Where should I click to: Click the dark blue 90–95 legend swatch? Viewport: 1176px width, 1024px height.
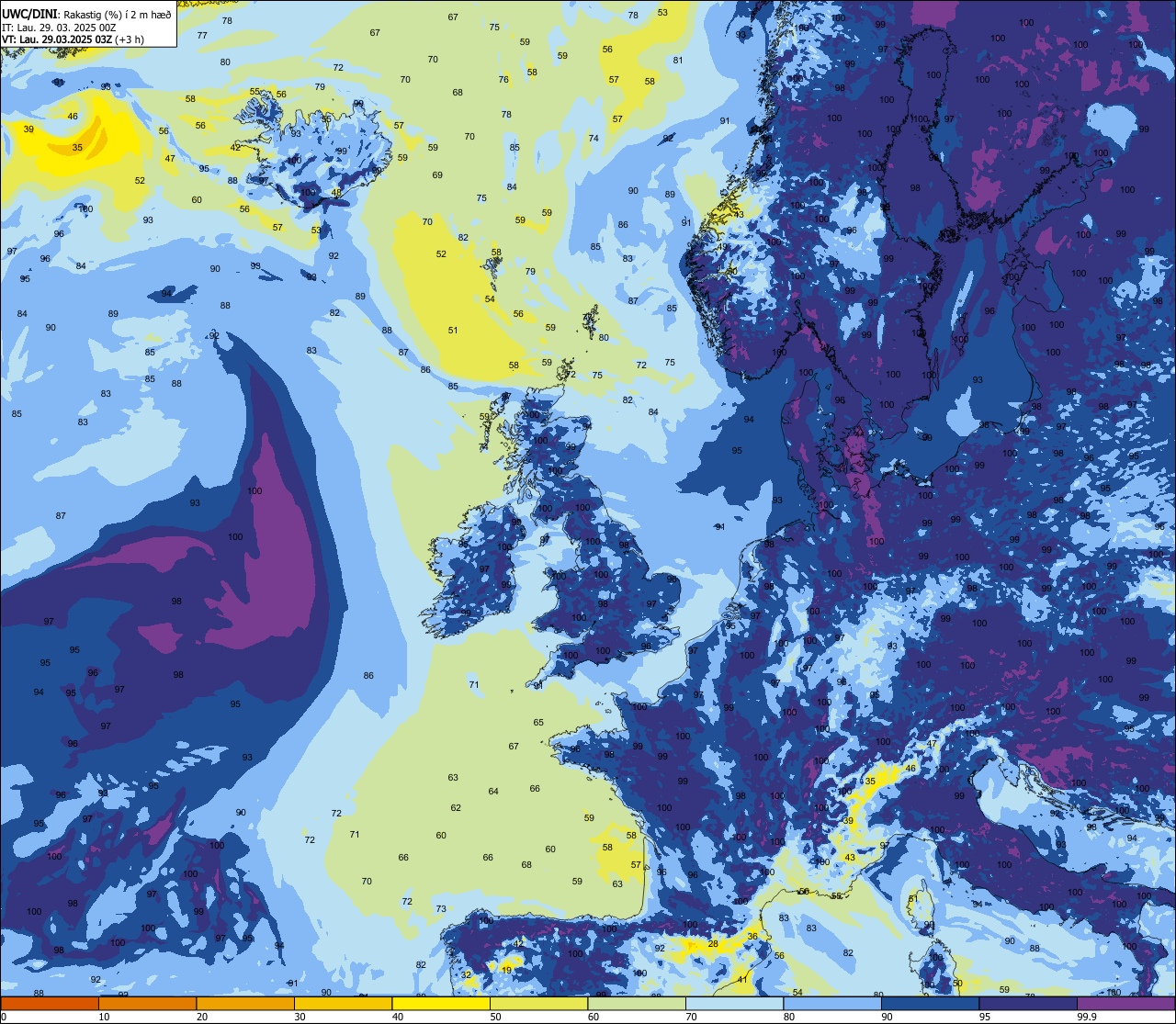pos(930,1003)
